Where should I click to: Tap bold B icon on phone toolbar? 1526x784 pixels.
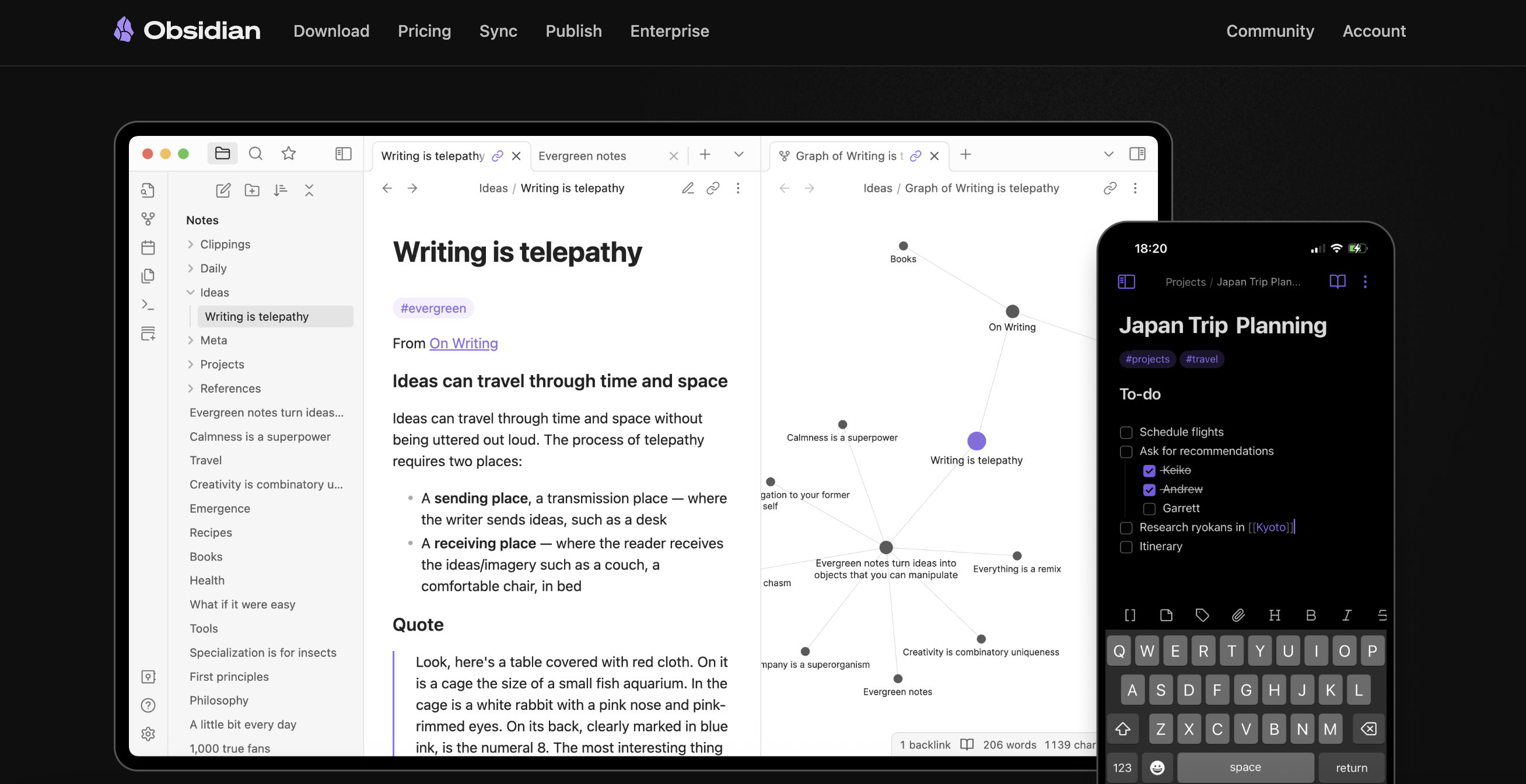click(1310, 615)
